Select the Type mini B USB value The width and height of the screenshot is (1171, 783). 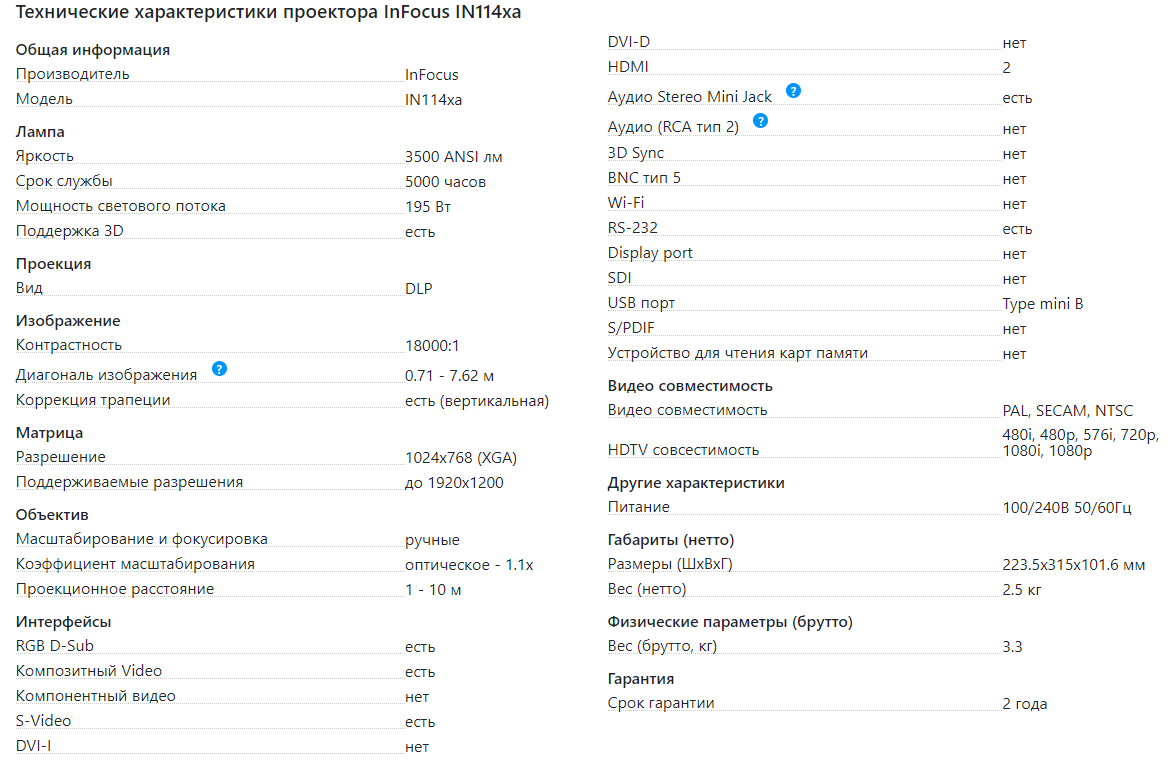pos(1043,304)
